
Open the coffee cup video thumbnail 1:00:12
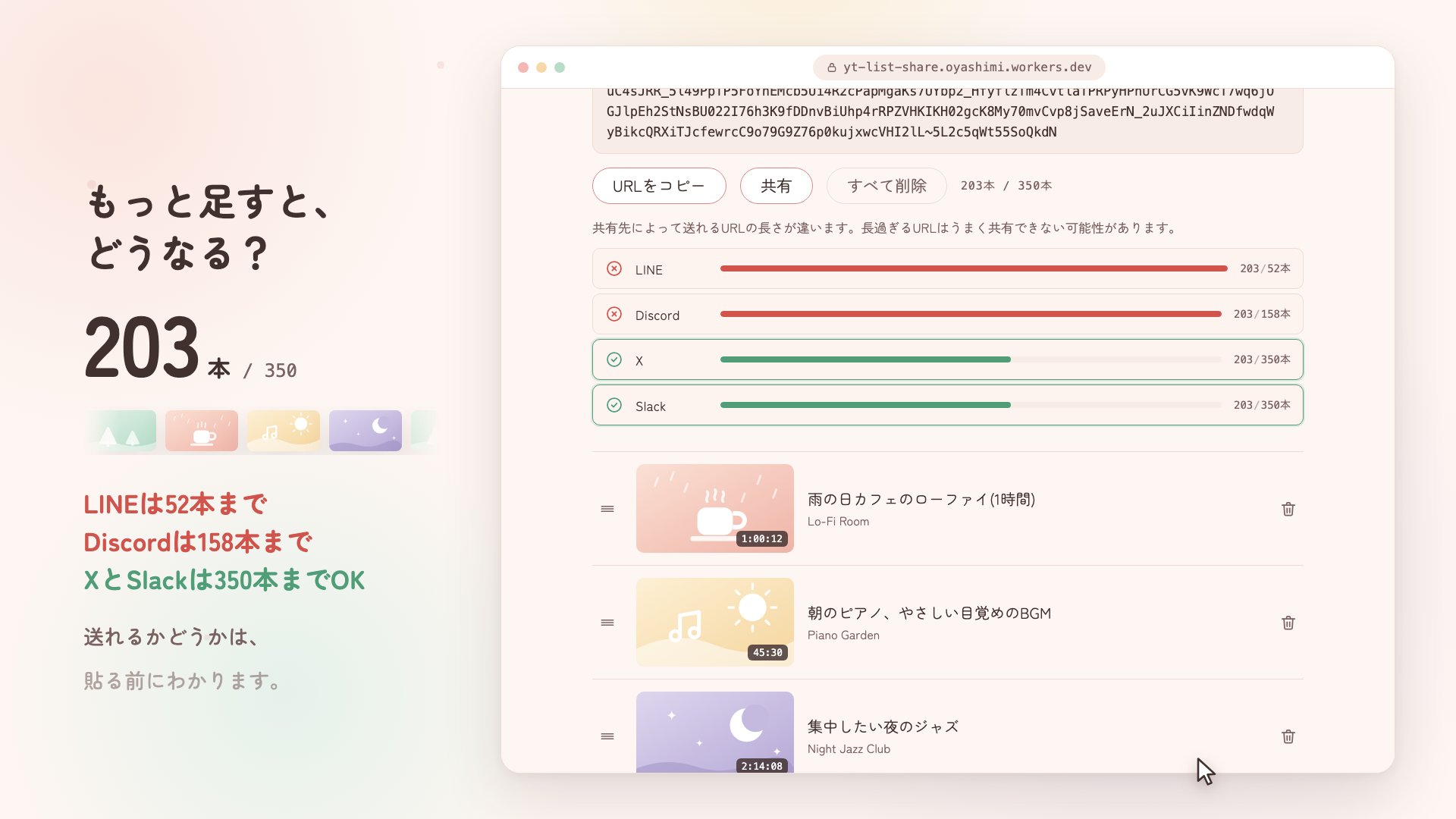[715, 508]
